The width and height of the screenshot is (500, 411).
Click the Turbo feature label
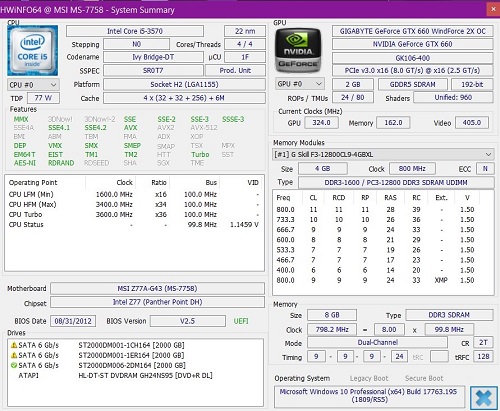point(200,155)
